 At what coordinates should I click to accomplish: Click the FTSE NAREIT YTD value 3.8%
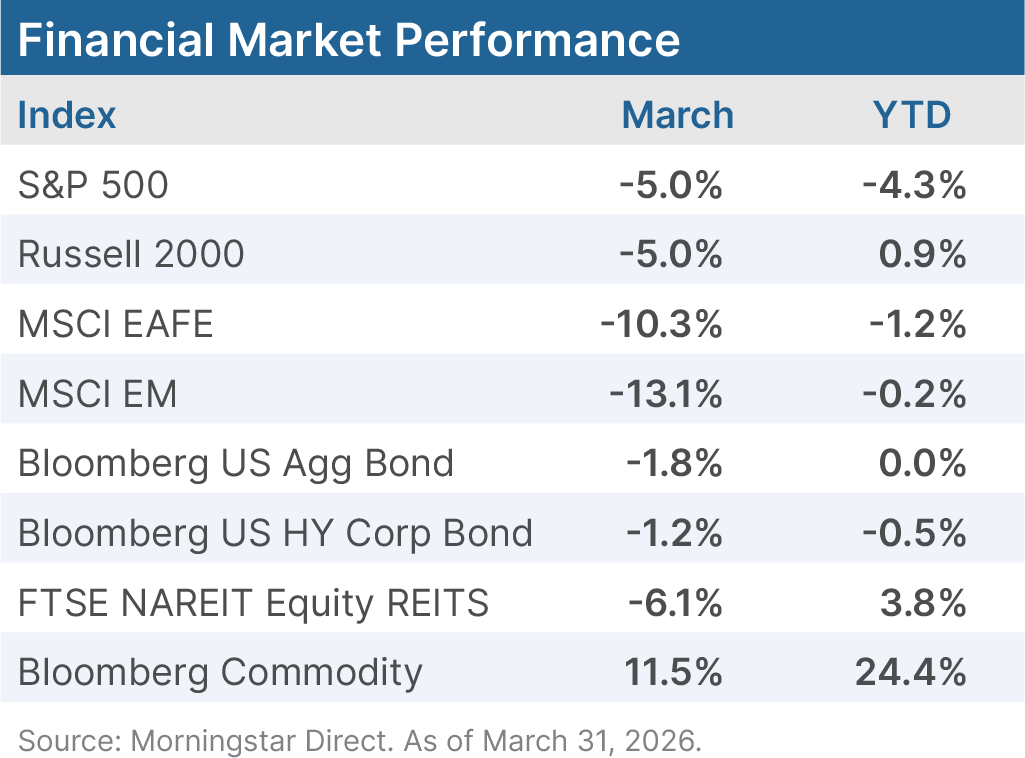pos(923,603)
